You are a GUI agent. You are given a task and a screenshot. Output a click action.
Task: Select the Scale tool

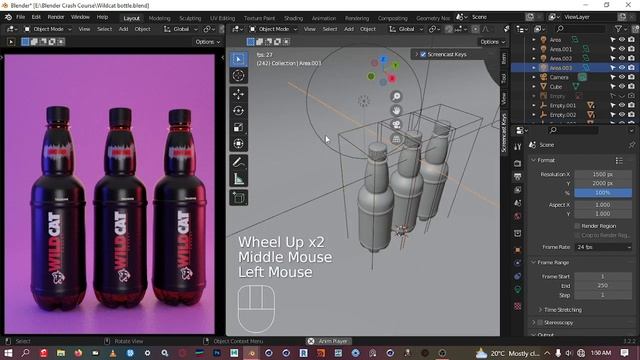pyautogui.click(x=238, y=127)
